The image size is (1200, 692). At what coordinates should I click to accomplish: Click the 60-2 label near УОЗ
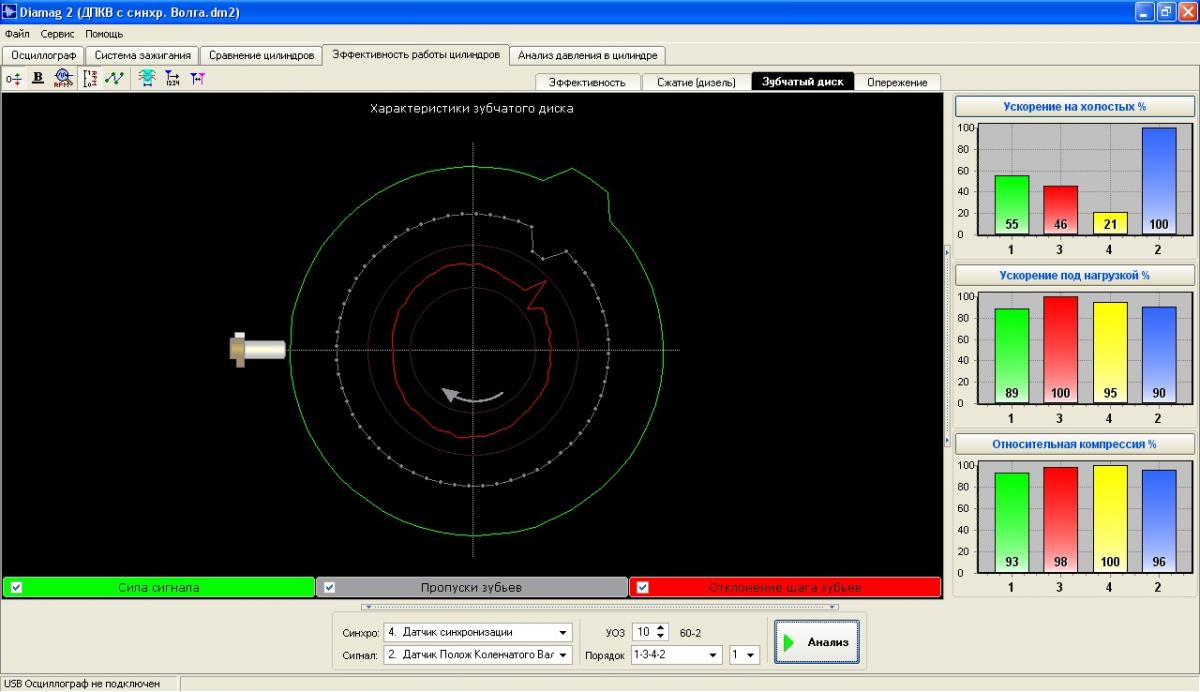click(x=690, y=633)
